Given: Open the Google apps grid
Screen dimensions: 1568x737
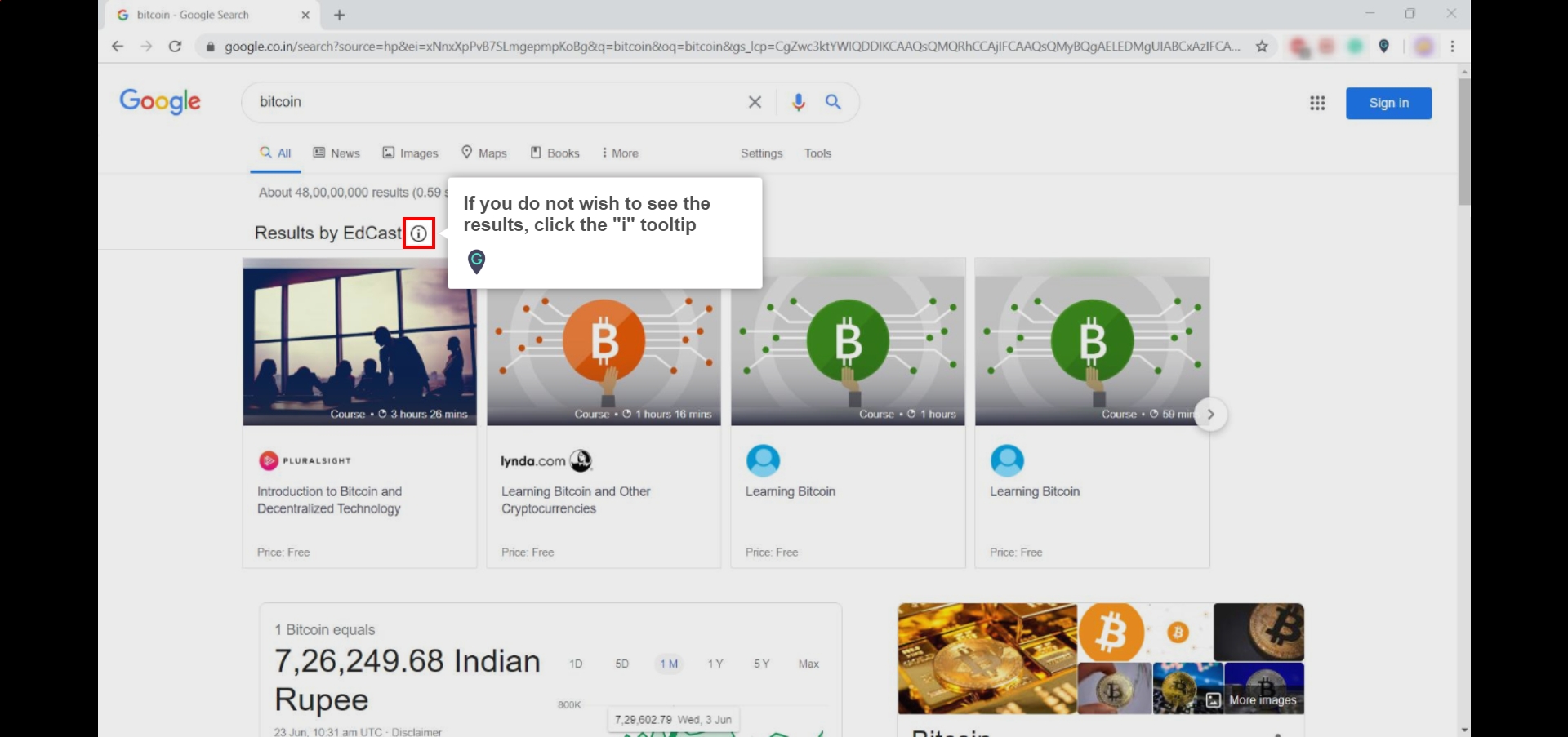Looking at the screenshot, I should [1317, 103].
